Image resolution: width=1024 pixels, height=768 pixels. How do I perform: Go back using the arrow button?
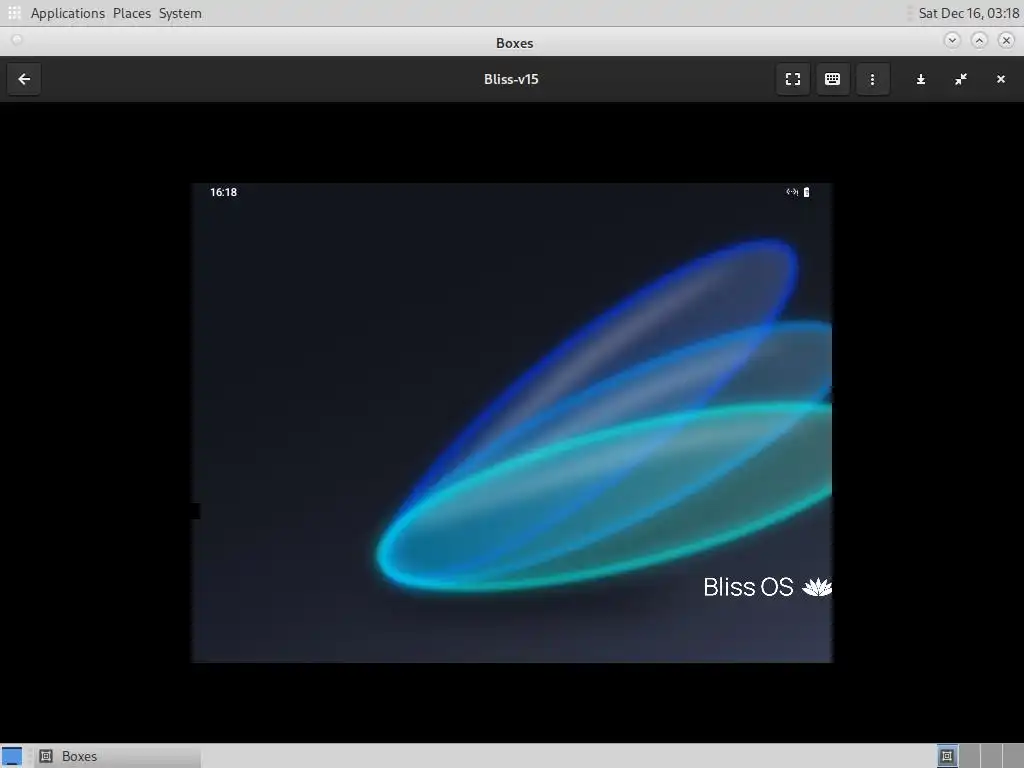pyautogui.click(x=24, y=79)
